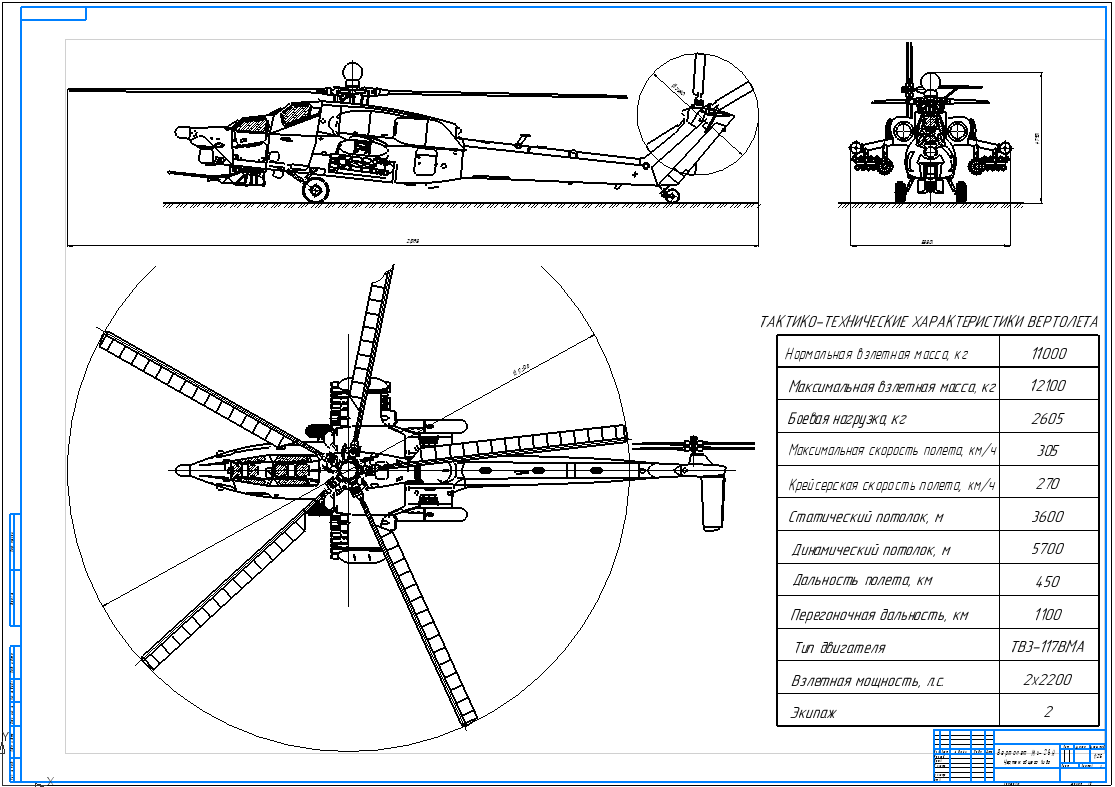This screenshot has width=1115, height=787.
Task: Select the flight range value 450
Action: pos(1048,582)
